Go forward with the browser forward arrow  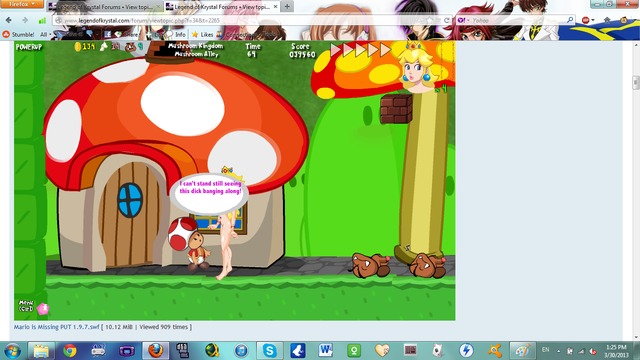click(x=25, y=20)
